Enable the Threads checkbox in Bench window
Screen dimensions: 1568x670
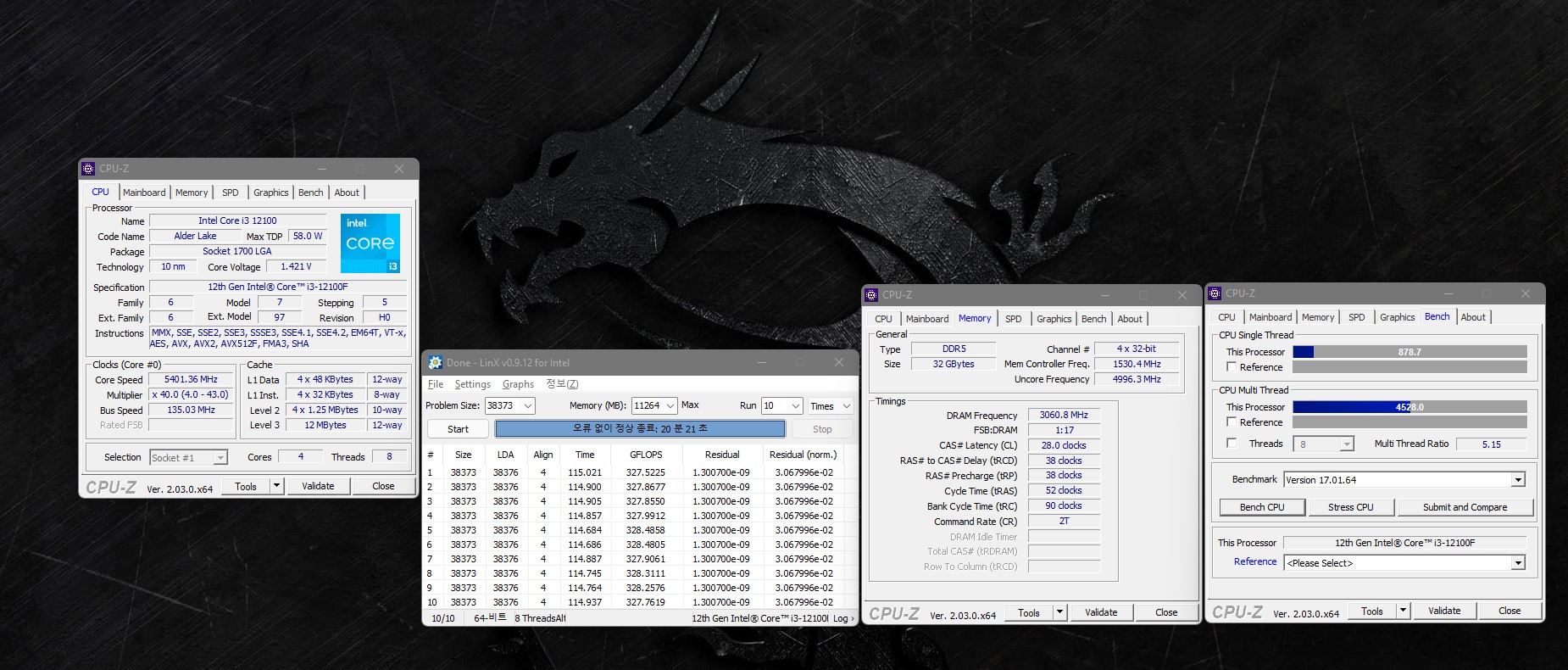(x=1232, y=443)
